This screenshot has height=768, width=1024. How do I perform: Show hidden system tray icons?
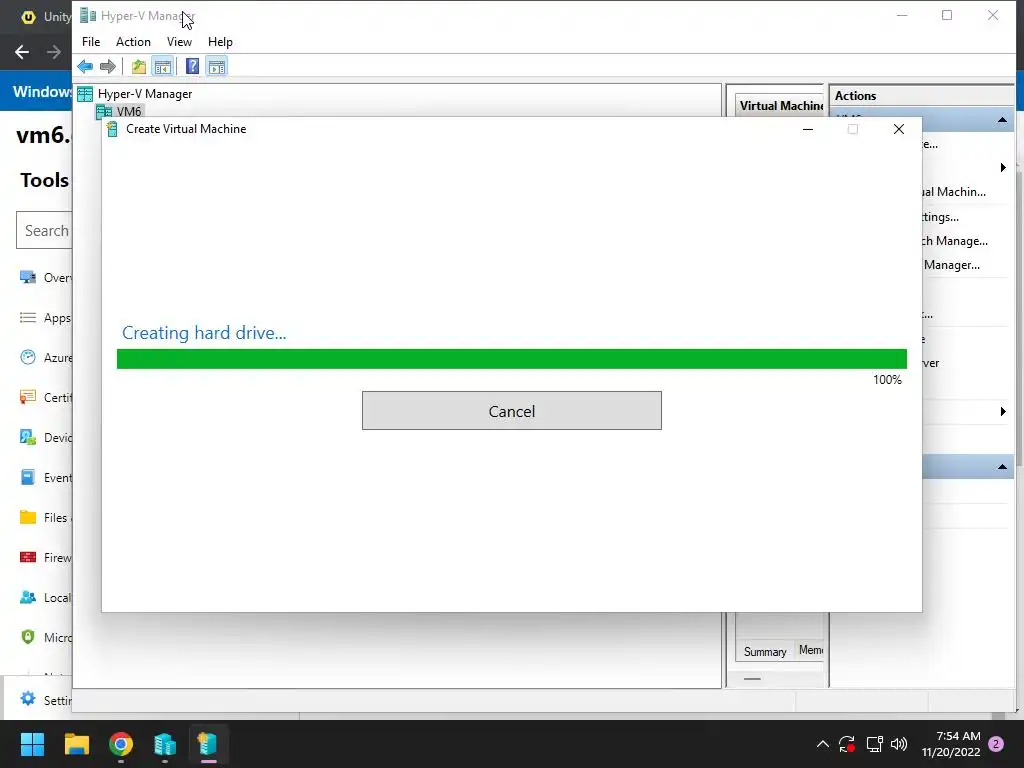(x=823, y=744)
